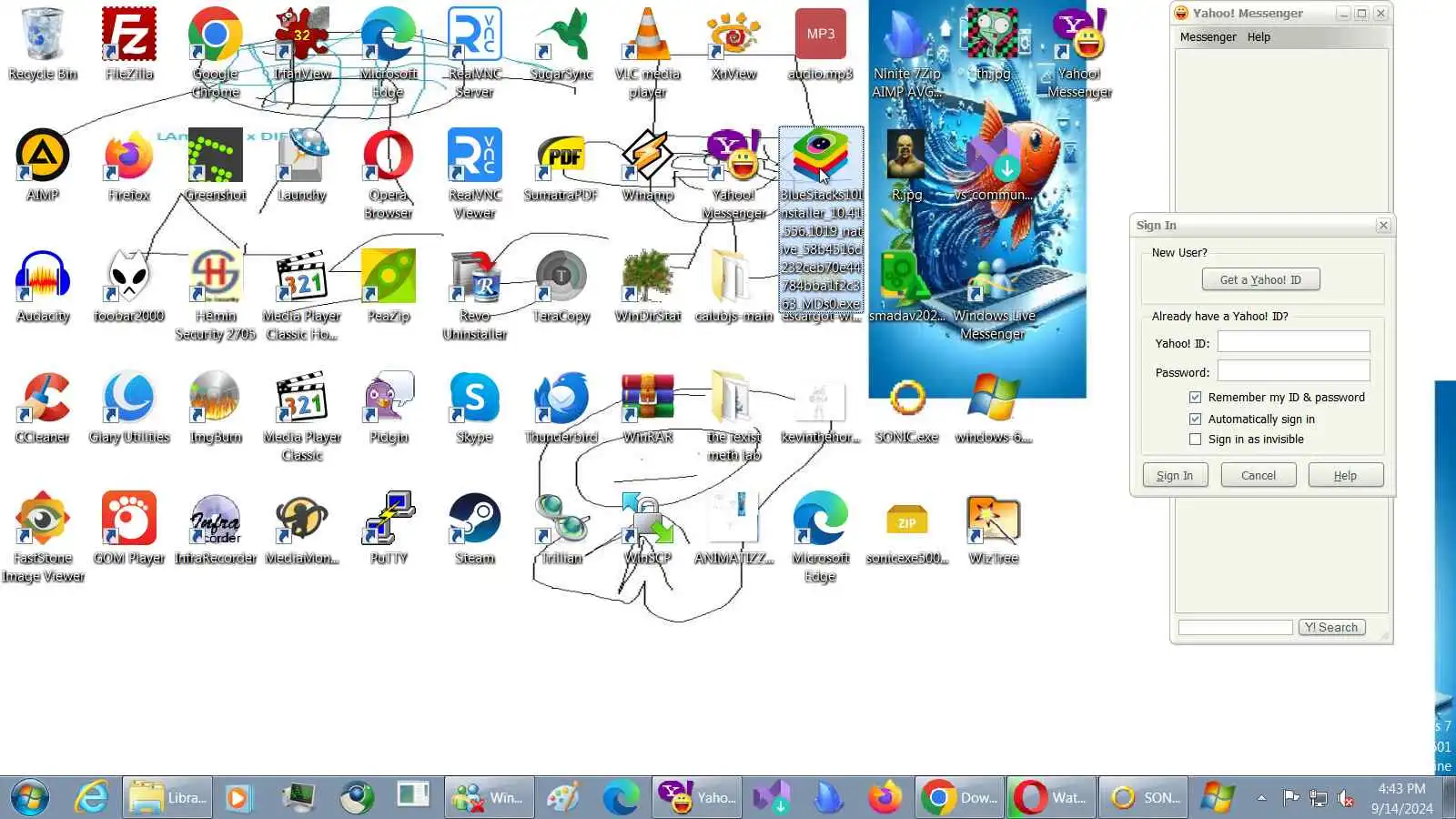
Task: Switch to the Chrome Downloads taskbar button
Action: [959, 798]
